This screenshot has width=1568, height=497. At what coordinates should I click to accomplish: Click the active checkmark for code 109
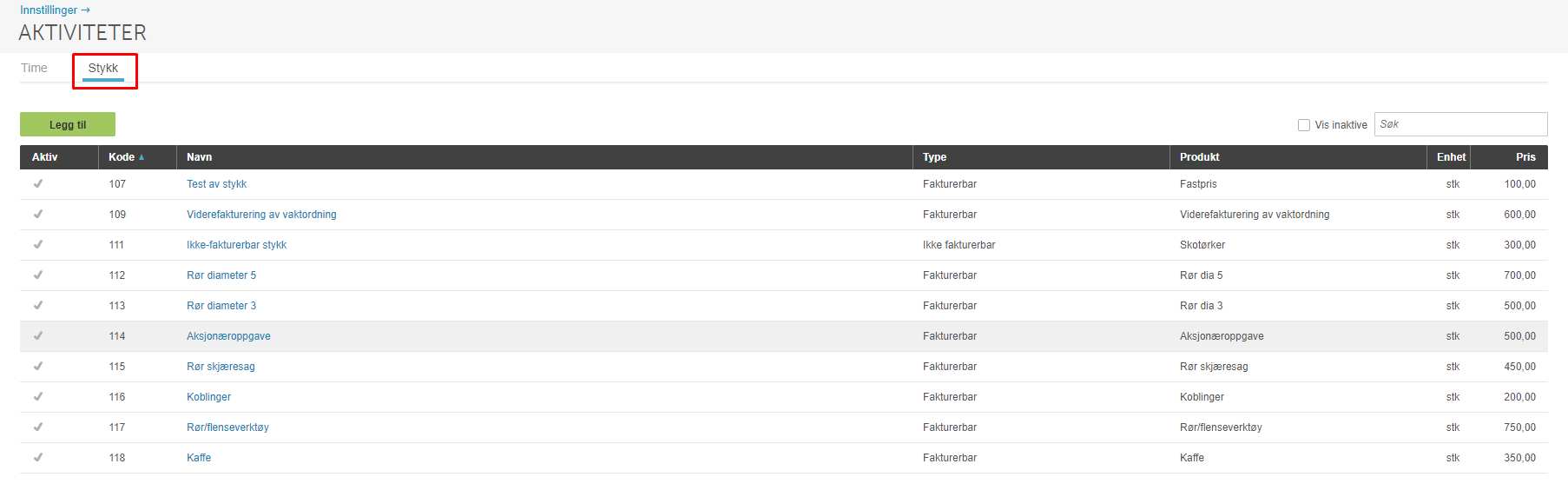click(38, 214)
